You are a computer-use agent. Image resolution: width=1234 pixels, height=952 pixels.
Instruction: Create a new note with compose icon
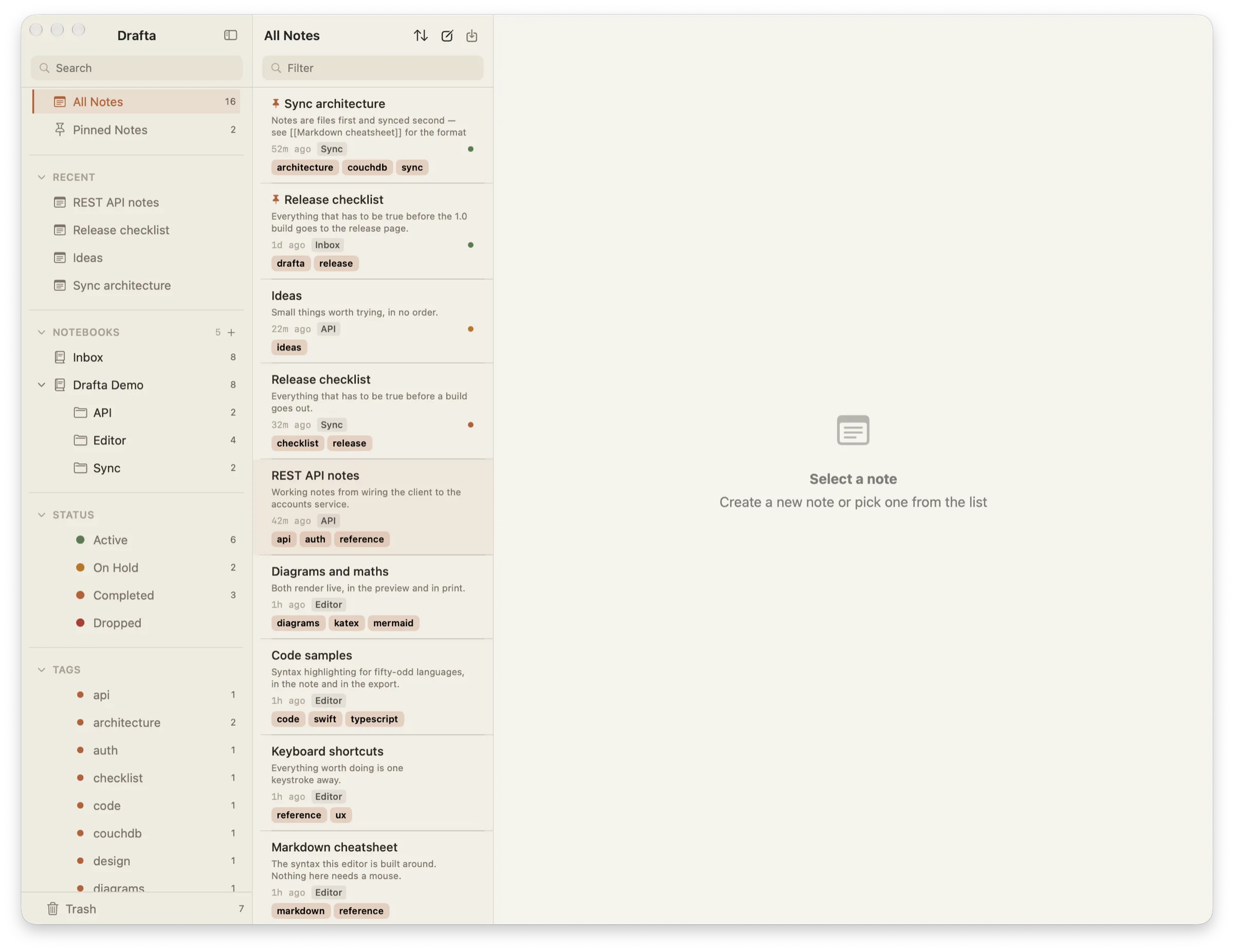click(447, 35)
